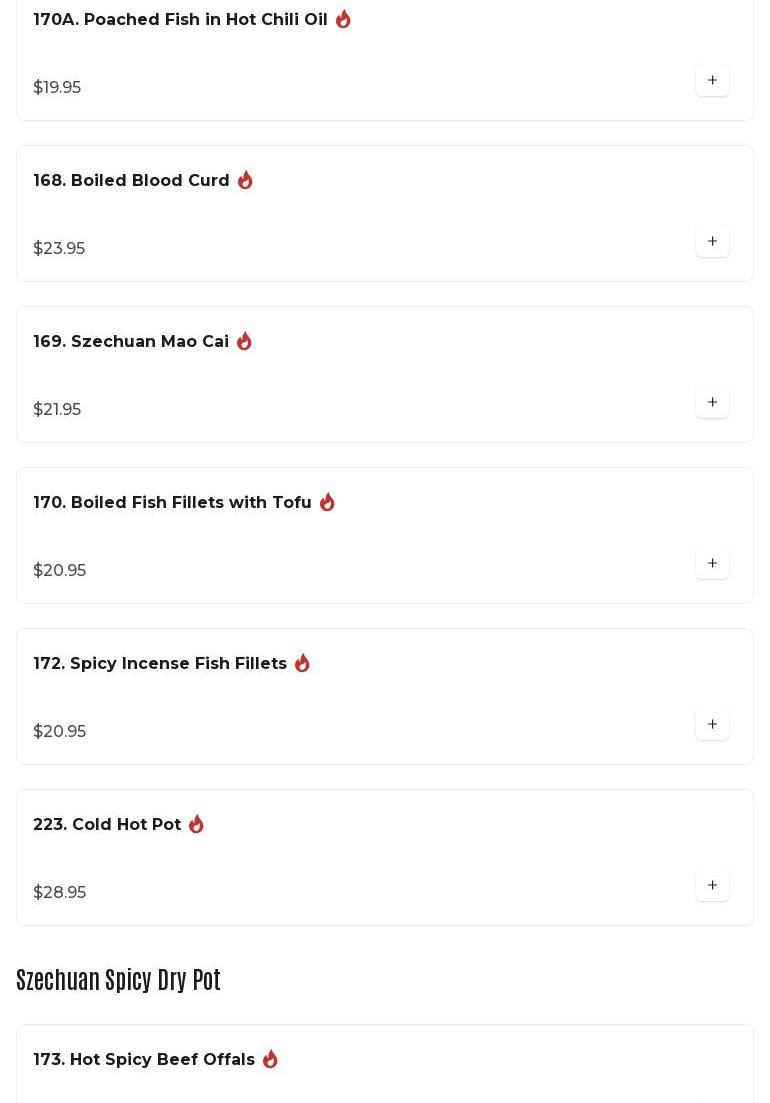Click flame icon next to Boiled Blood Curd
The height and width of the screenshot is (1103, 770).
[245, 180]
